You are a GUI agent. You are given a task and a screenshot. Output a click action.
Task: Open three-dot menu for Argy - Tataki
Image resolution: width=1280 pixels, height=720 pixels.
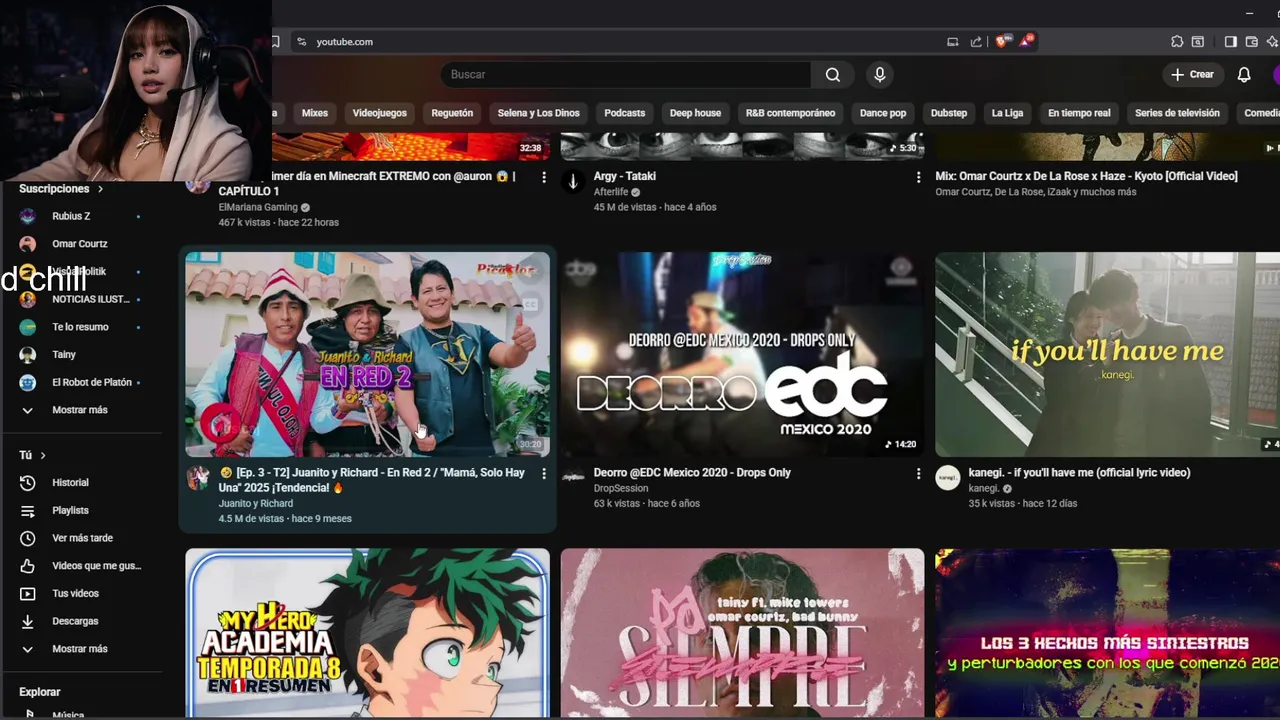(x=918, y=177)
